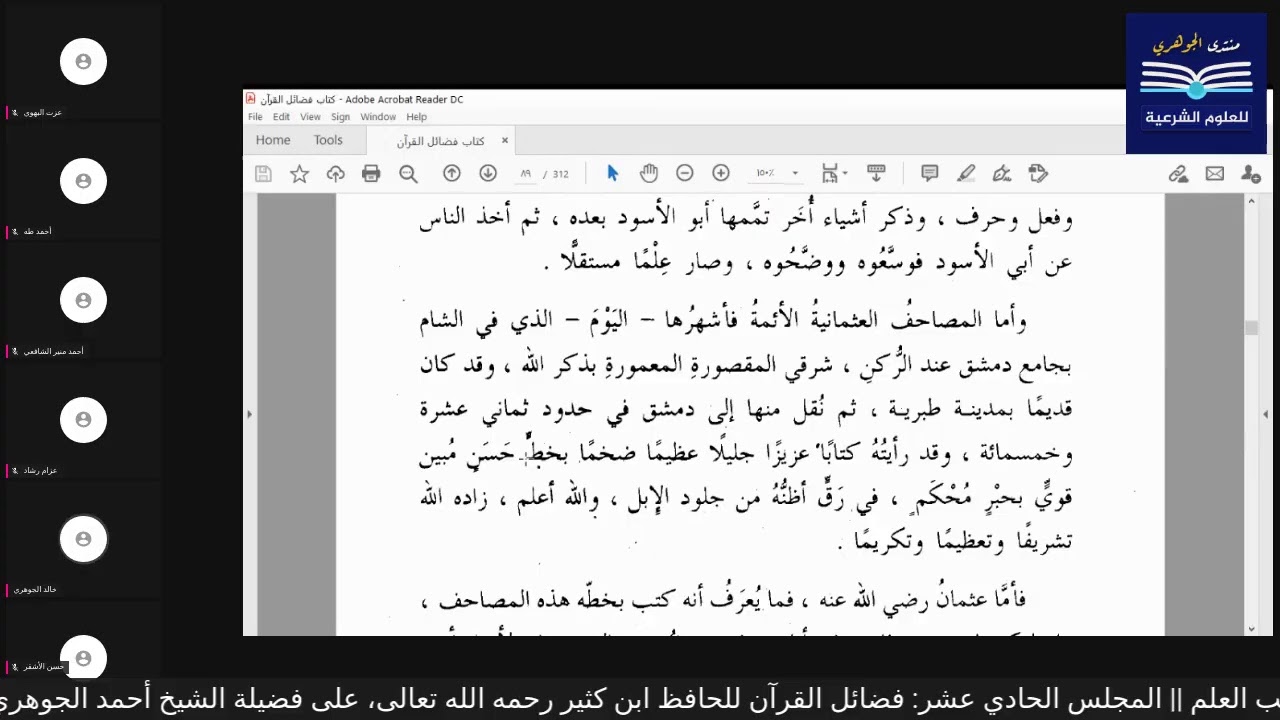Click the cloud upload icon
Viewport: 1280px width, 720px height.
(335, 174)
